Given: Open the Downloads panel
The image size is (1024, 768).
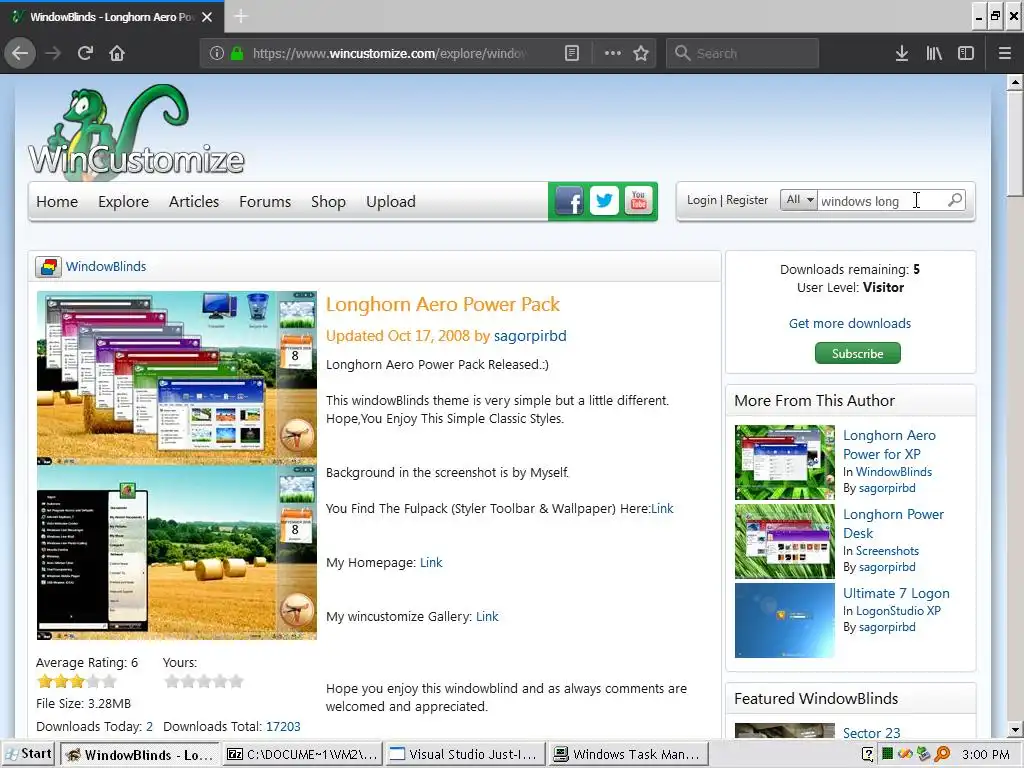Looking at the screenshot, I should (901, 53).
